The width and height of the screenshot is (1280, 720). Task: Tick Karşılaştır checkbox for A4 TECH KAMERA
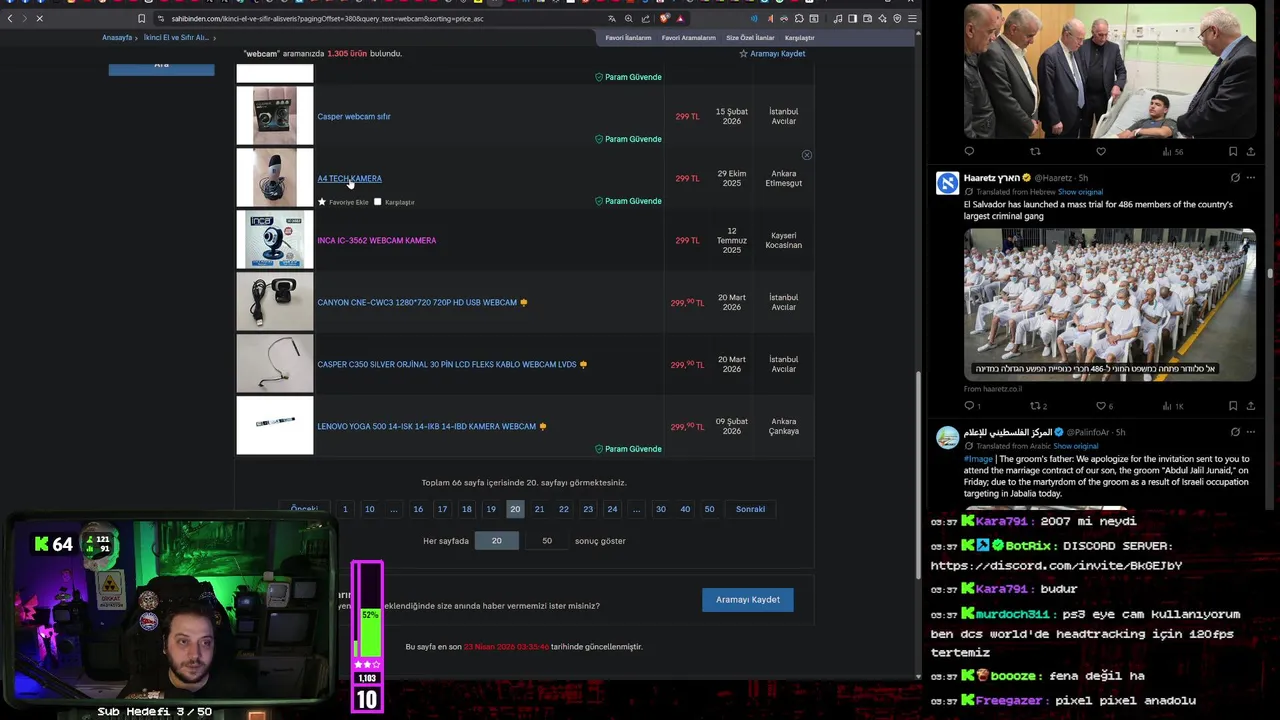[377, 202]
